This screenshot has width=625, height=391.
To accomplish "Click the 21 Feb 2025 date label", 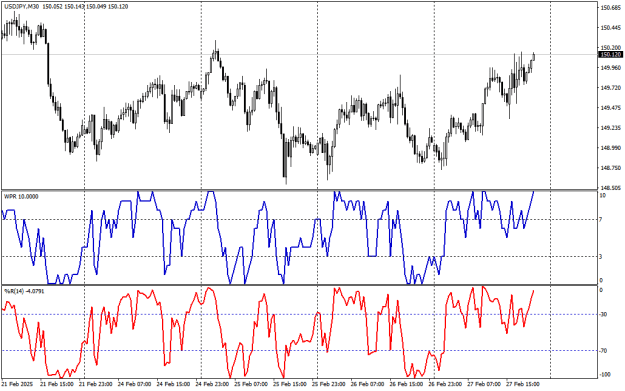I will pyautogui.click(x=18, y=384).
